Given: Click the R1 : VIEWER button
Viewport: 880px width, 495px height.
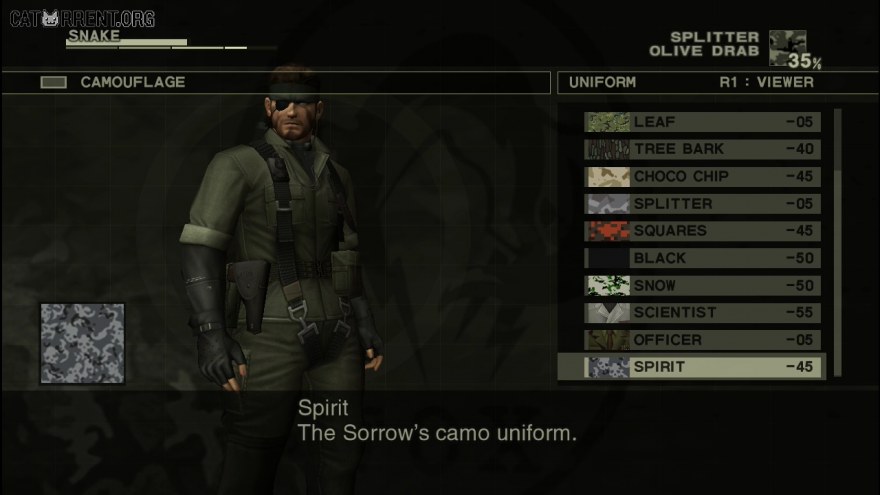Looking at the screenshot, I should [x=766, y=82].
